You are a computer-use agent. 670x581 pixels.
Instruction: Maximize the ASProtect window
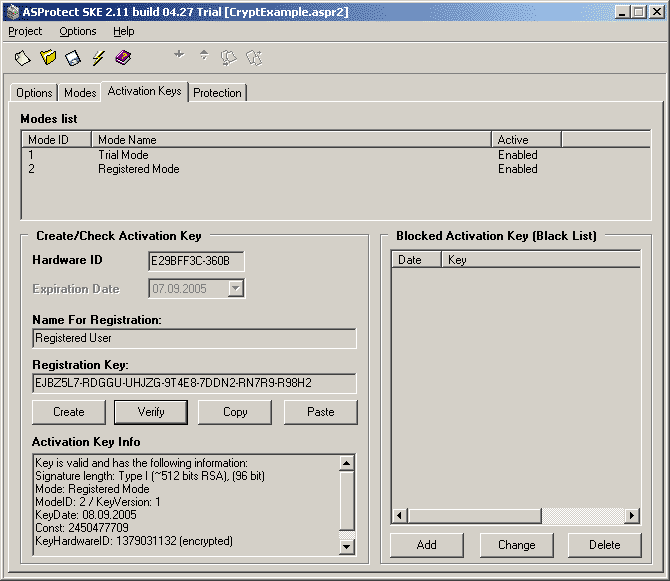(x=639, y=12)
